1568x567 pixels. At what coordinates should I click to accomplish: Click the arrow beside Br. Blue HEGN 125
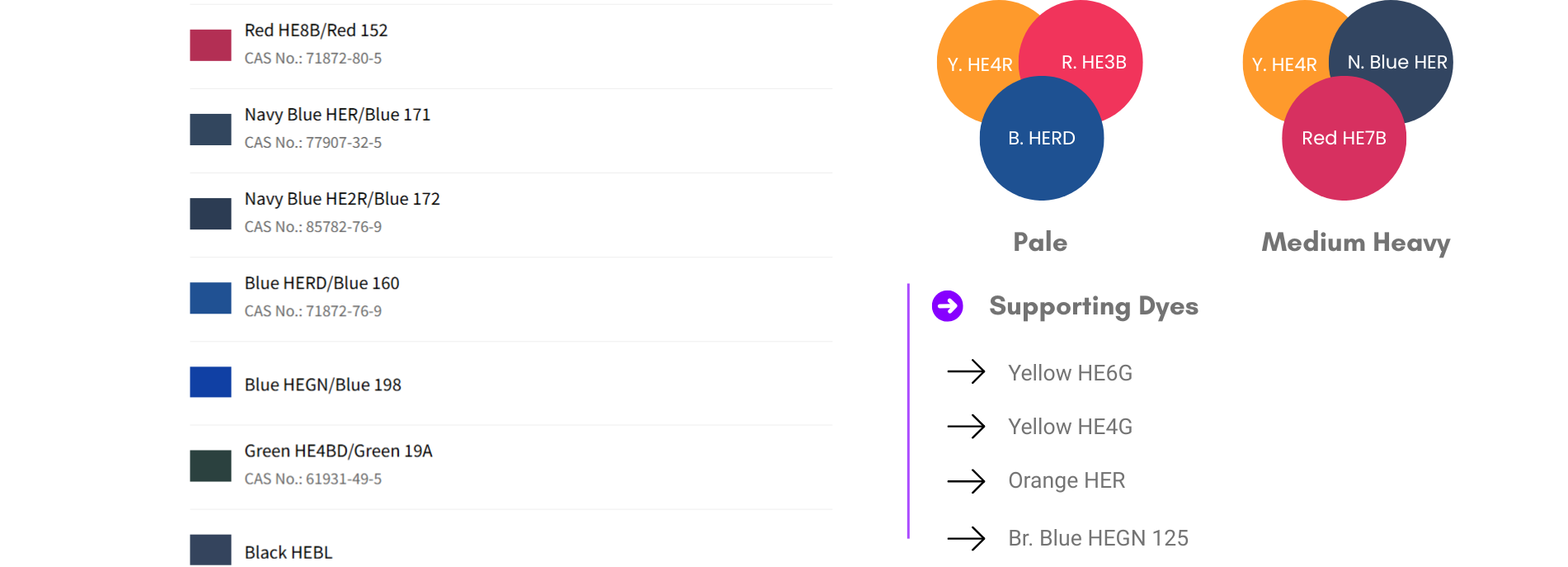966,538
